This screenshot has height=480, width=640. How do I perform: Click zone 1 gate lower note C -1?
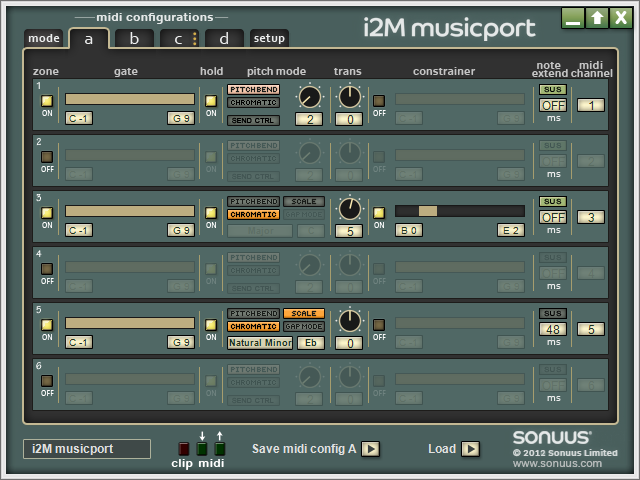tap(79, 118)
